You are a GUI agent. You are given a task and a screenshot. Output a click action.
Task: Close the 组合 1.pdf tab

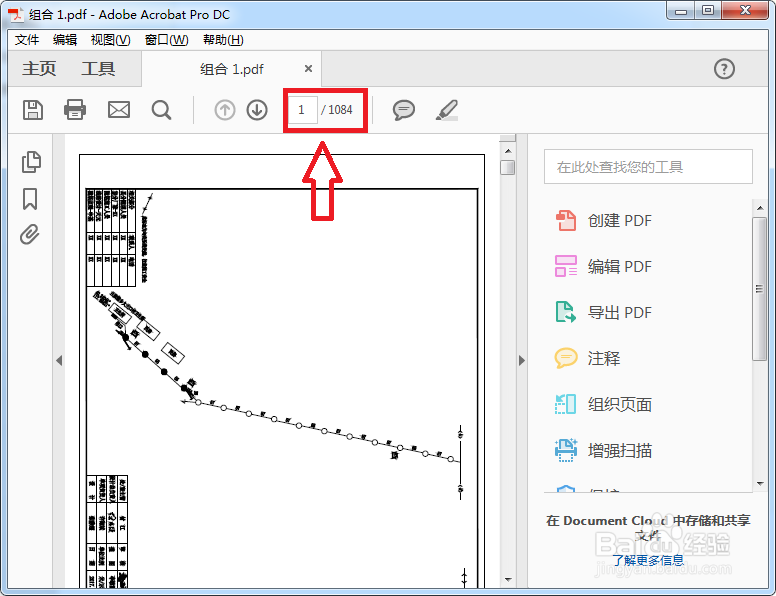pyautogui.click(x=308, y=68)
